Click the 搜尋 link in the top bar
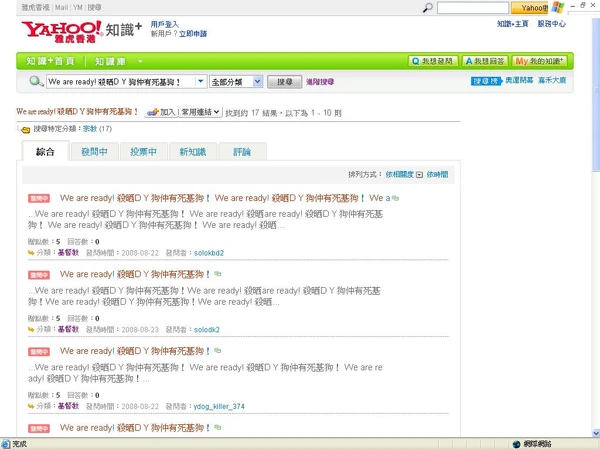The image size is (600, 450). 94,7
